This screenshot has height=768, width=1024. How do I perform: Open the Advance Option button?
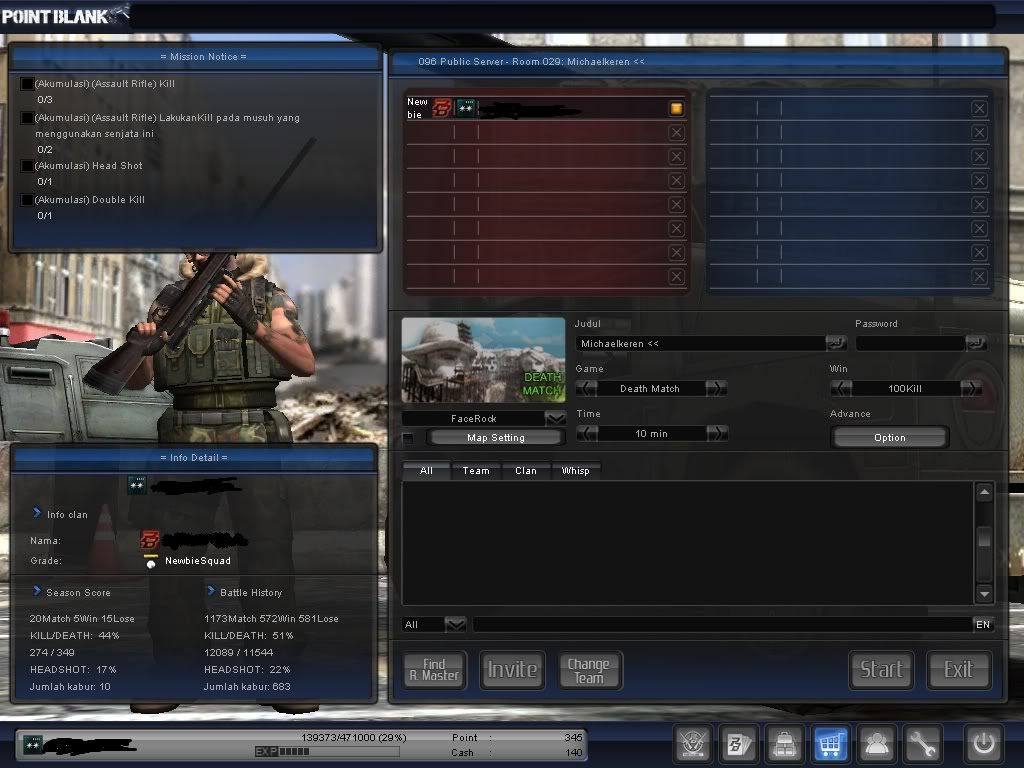point(889,438)
